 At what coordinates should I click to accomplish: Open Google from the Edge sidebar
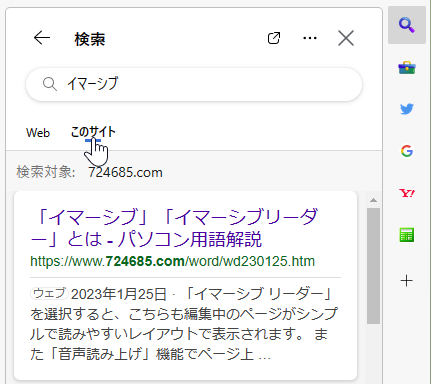point(407,151)
